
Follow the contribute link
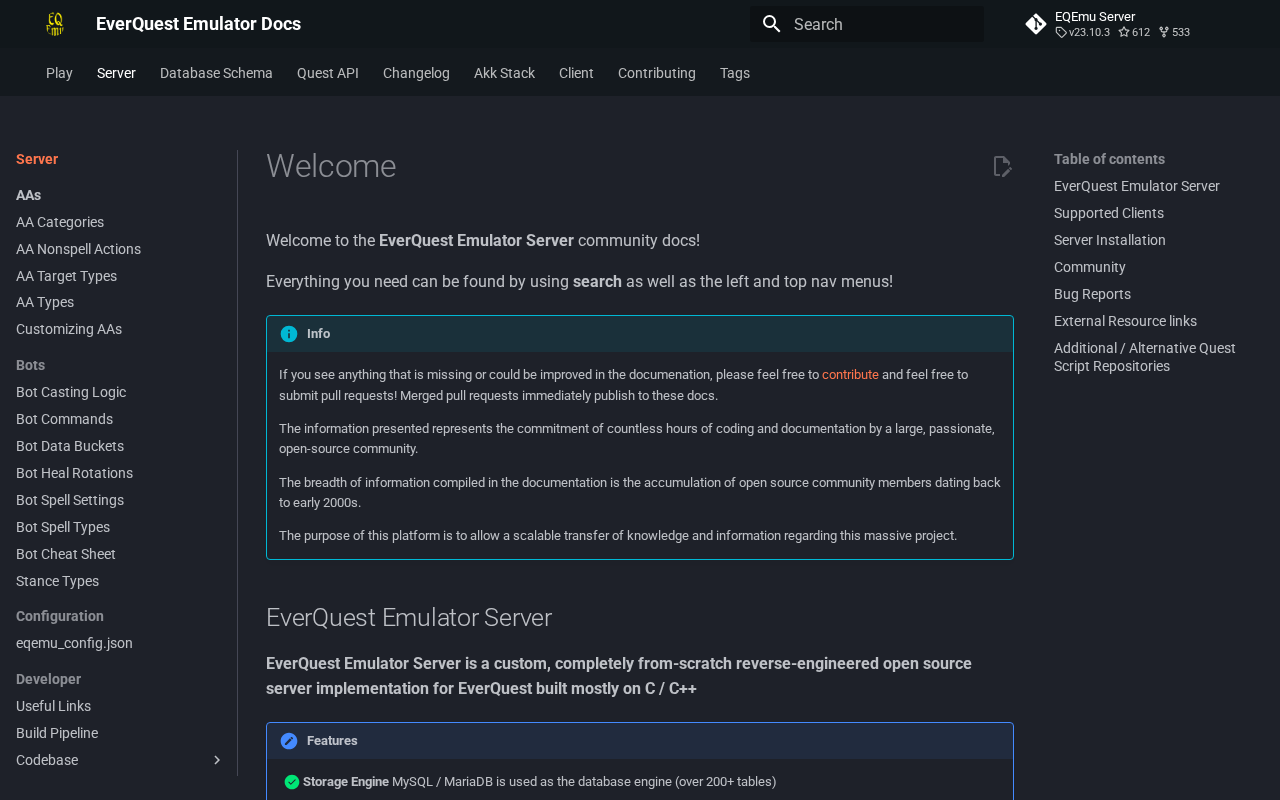pos(850,375)
